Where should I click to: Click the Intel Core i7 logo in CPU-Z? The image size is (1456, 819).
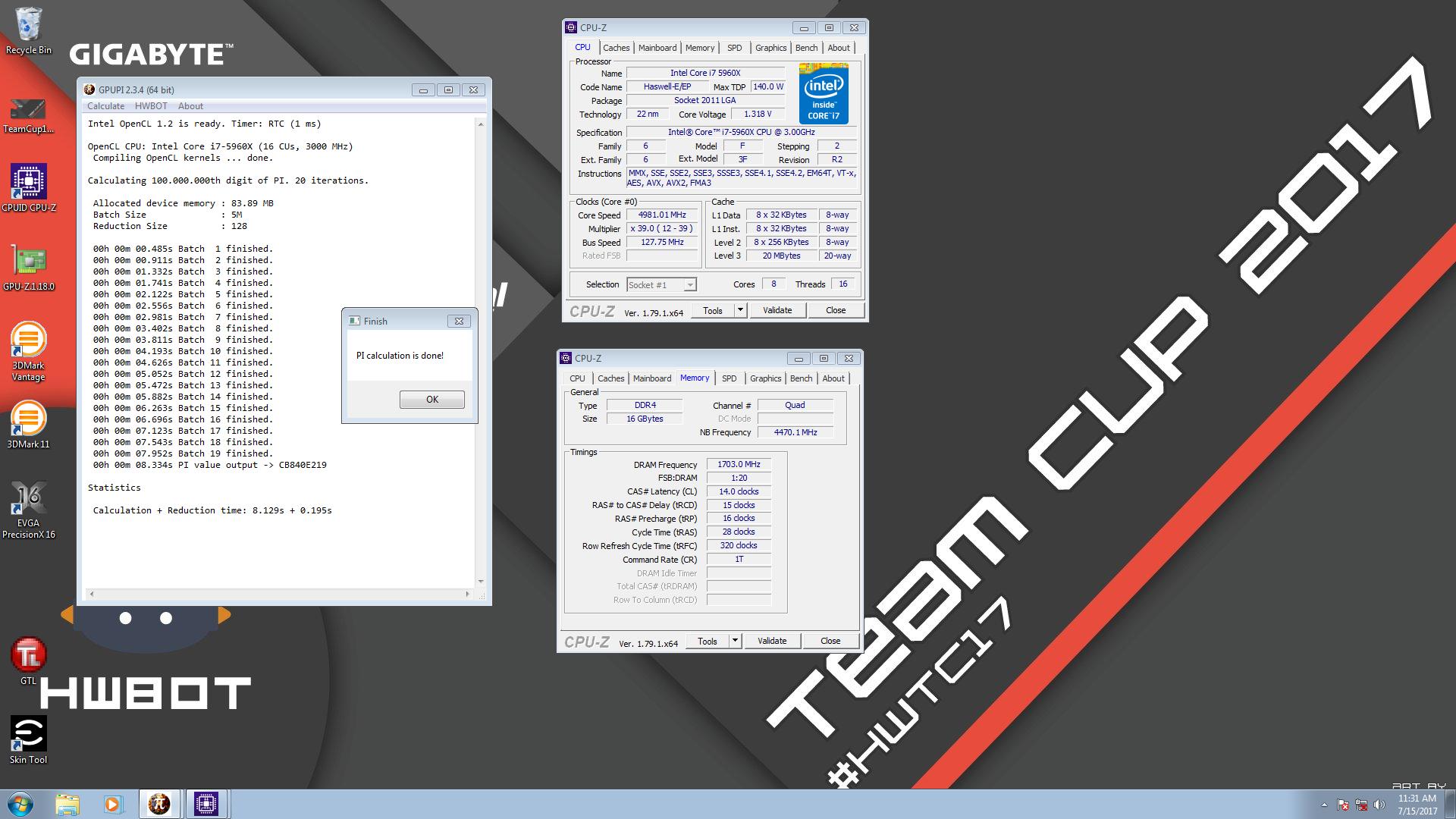pos(824,94)
